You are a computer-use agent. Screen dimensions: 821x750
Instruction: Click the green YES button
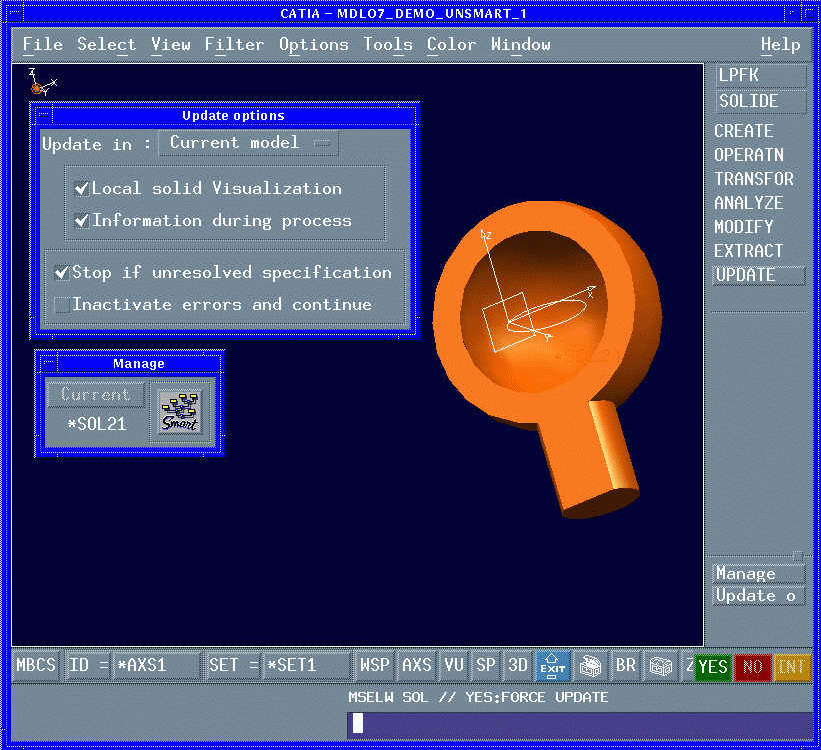pyautogui.click(x=713, y=667)
